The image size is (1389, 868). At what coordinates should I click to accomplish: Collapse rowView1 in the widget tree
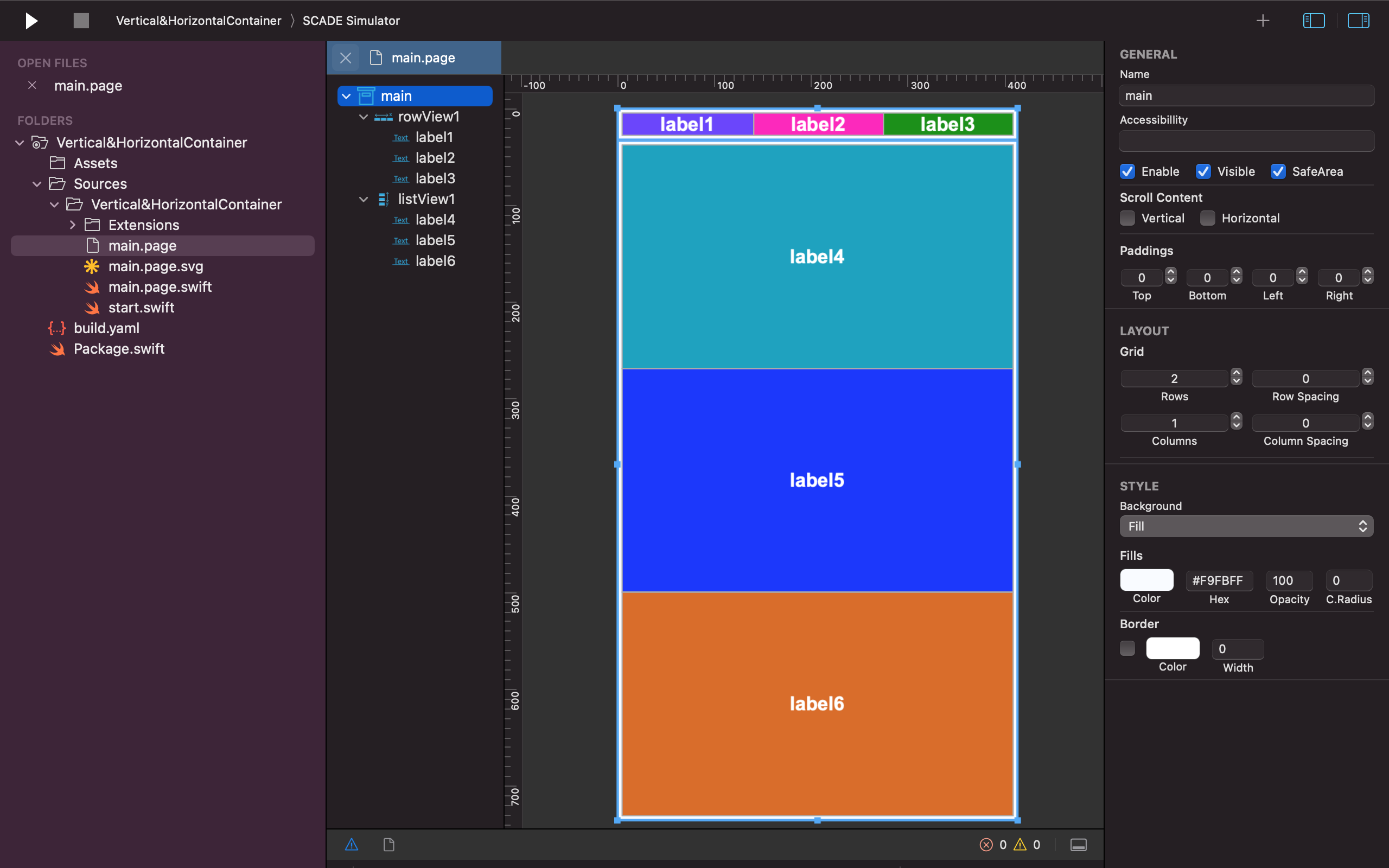[364, 117]
